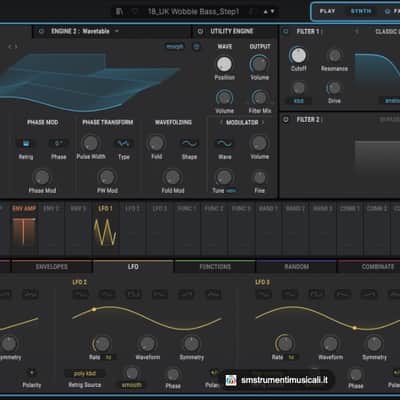Click the Modulator Wave sine icon
This screenshot has width=400, height=400.
(x=224, y=144)
